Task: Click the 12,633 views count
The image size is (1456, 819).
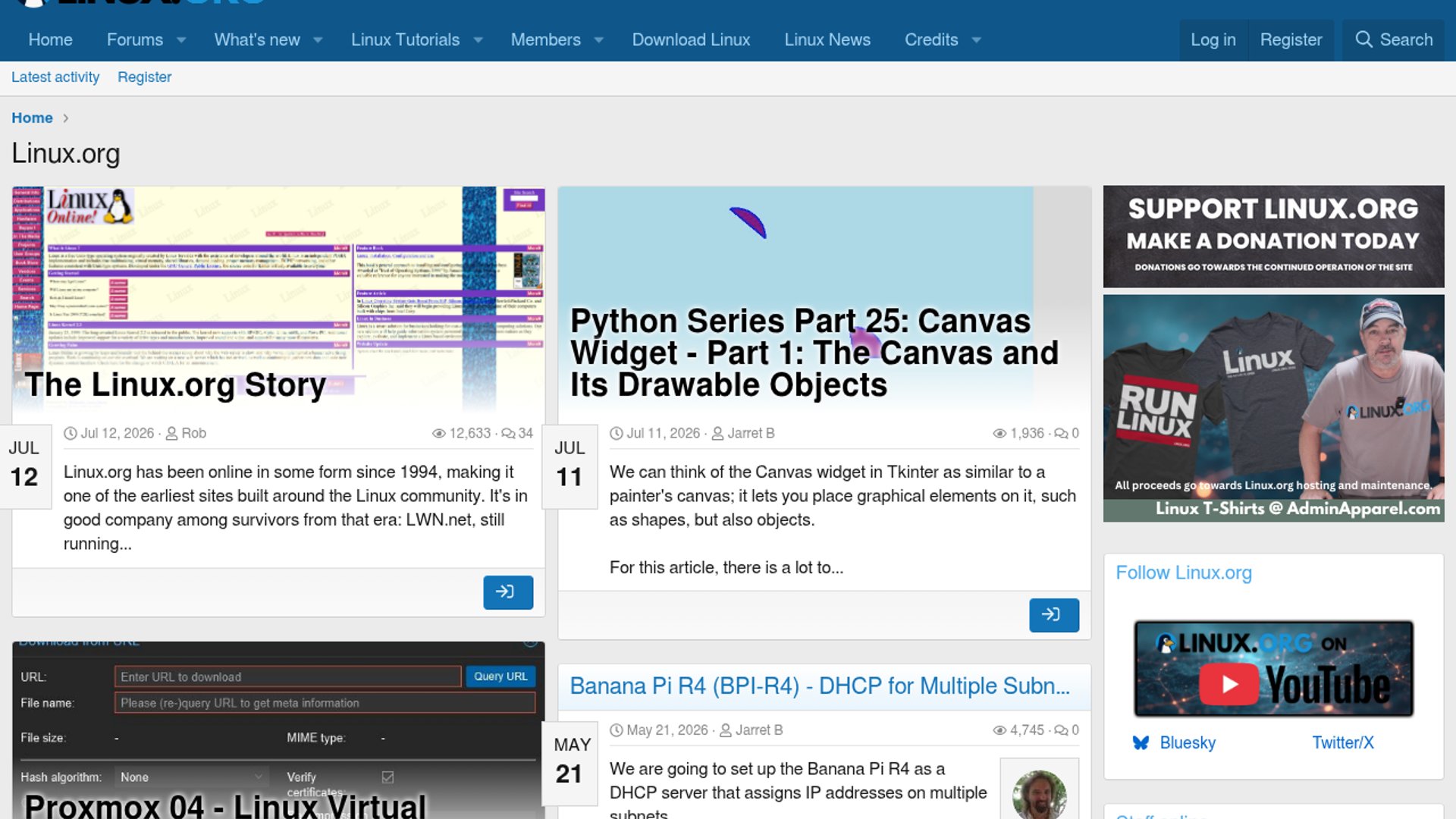Action: pos(462,433)
